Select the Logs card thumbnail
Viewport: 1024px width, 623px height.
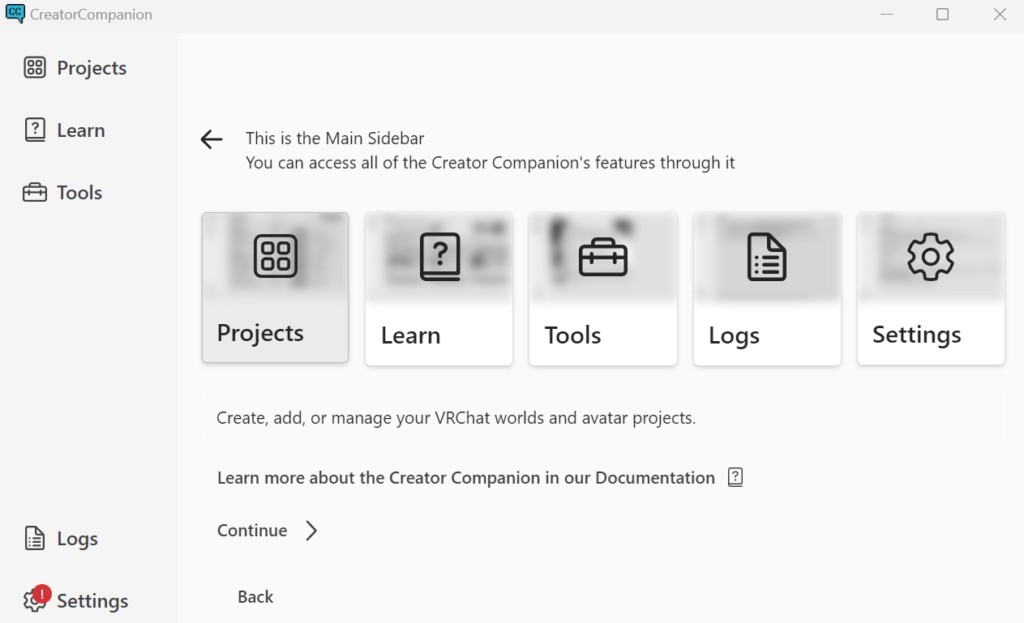[767, 257]
